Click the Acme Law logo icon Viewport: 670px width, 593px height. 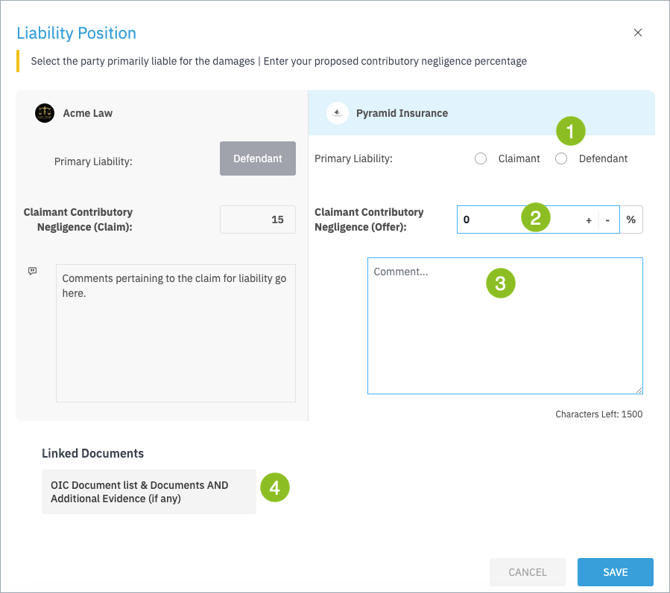click(x=44, y=113)
